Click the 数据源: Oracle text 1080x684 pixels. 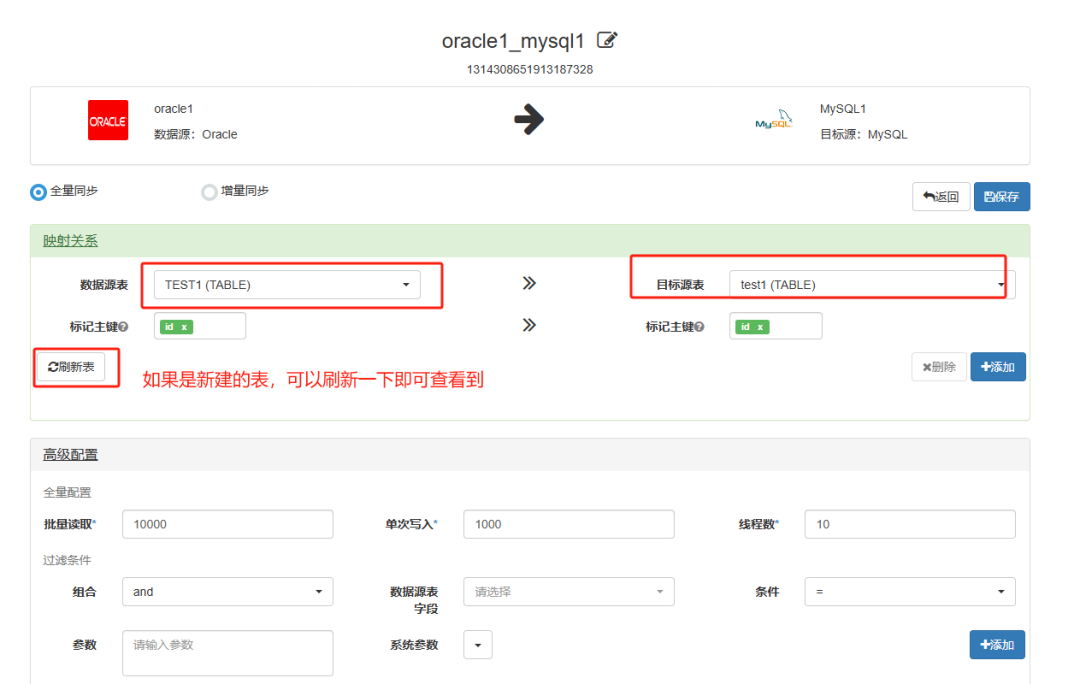point(196,134)
